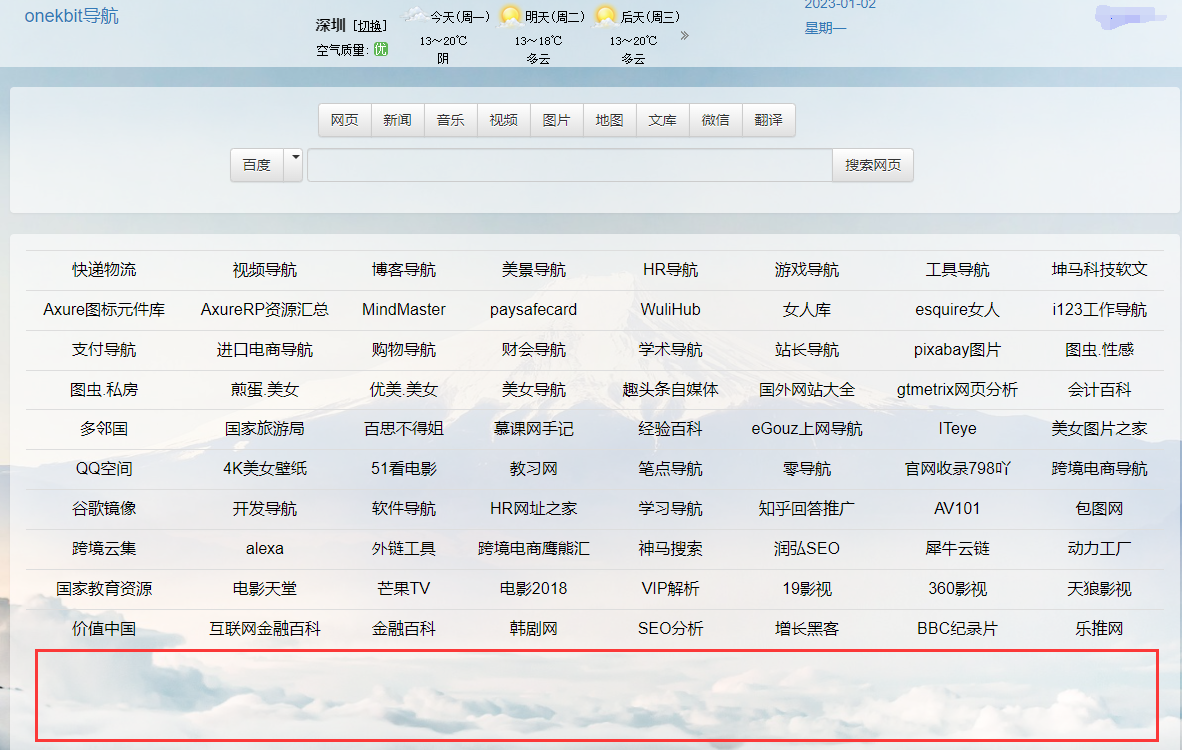1182x750 pixels.
Task: Open the onekbit导航 site logo link
Action: pyautogui.click(x=72, y=16)
